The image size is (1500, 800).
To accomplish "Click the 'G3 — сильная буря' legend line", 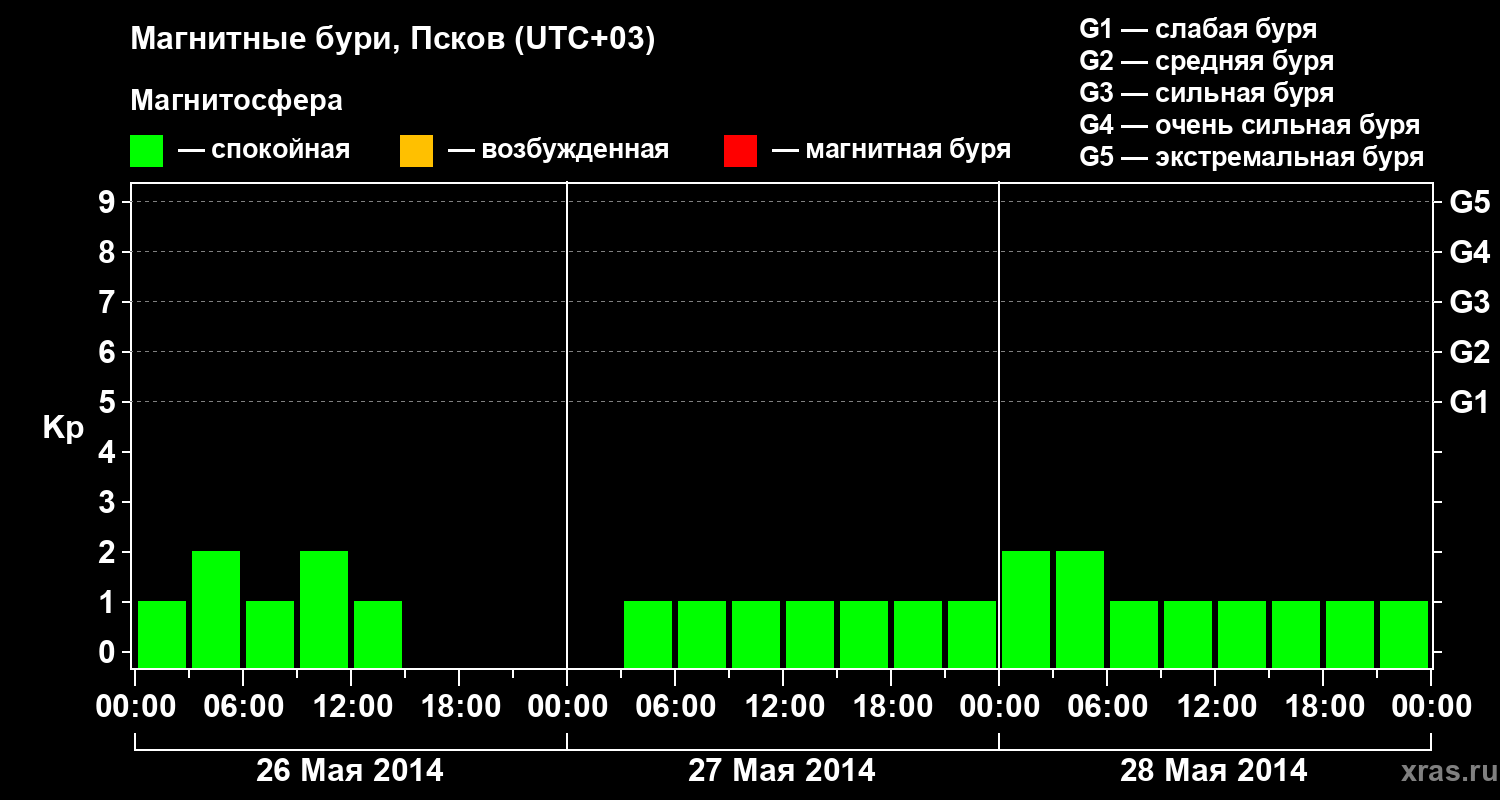I will pos(1207,93).
